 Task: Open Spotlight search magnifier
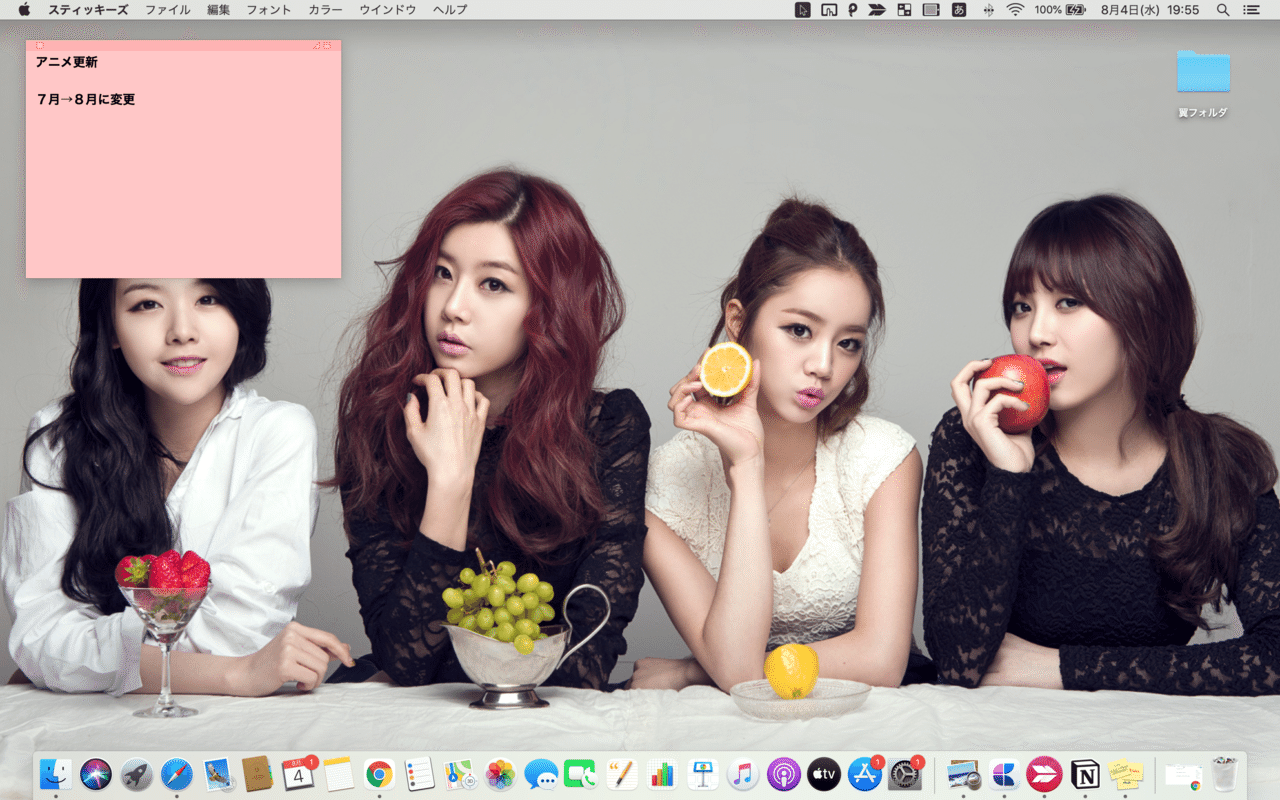[x=1223, y=10]
